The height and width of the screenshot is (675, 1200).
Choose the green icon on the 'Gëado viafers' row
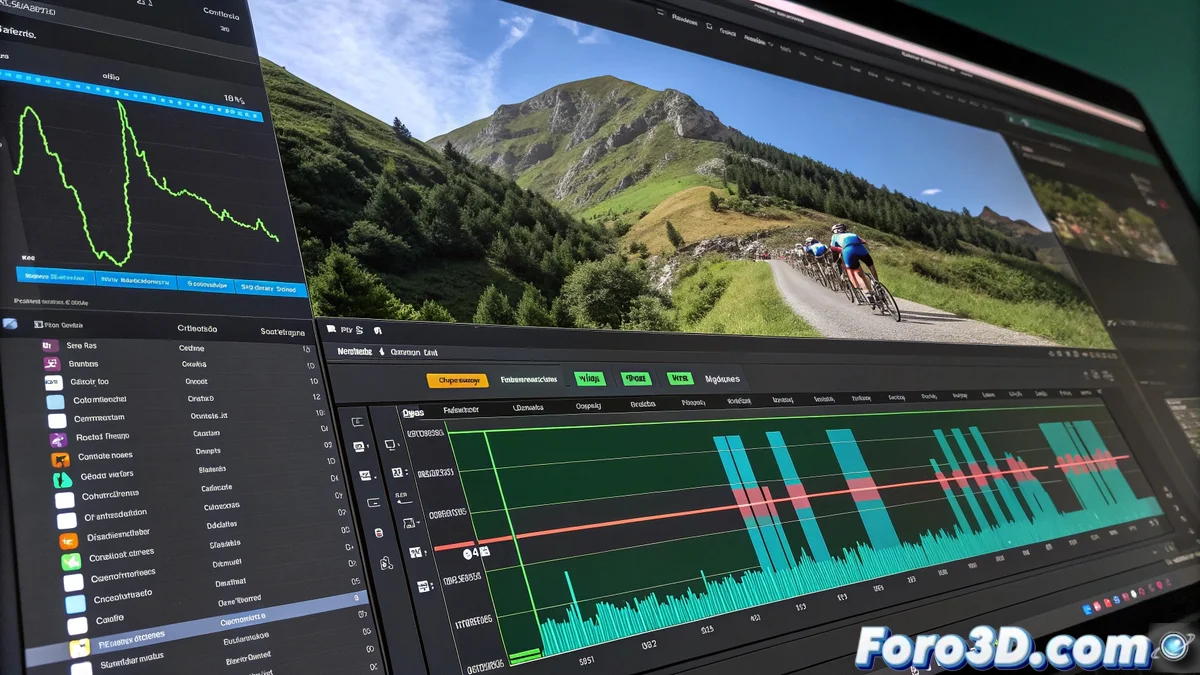tap(62, 479)
